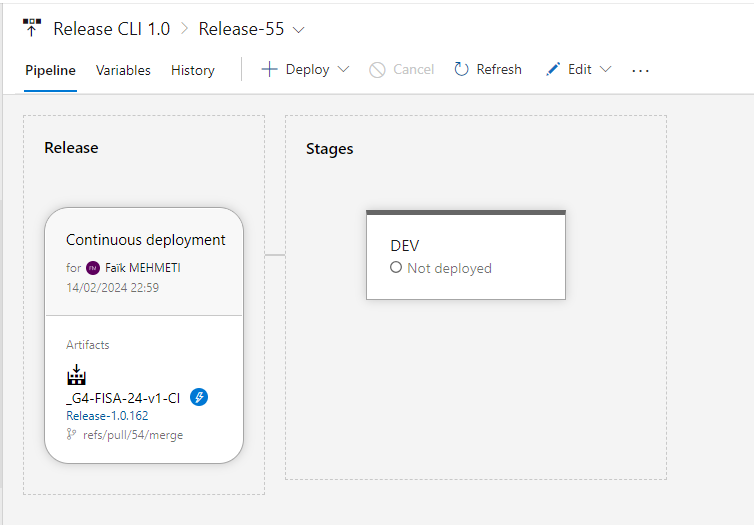Click the continuous deployment trigger lightning badge
Viewport: 754px width, 525px height.
[x=199, y=398]
